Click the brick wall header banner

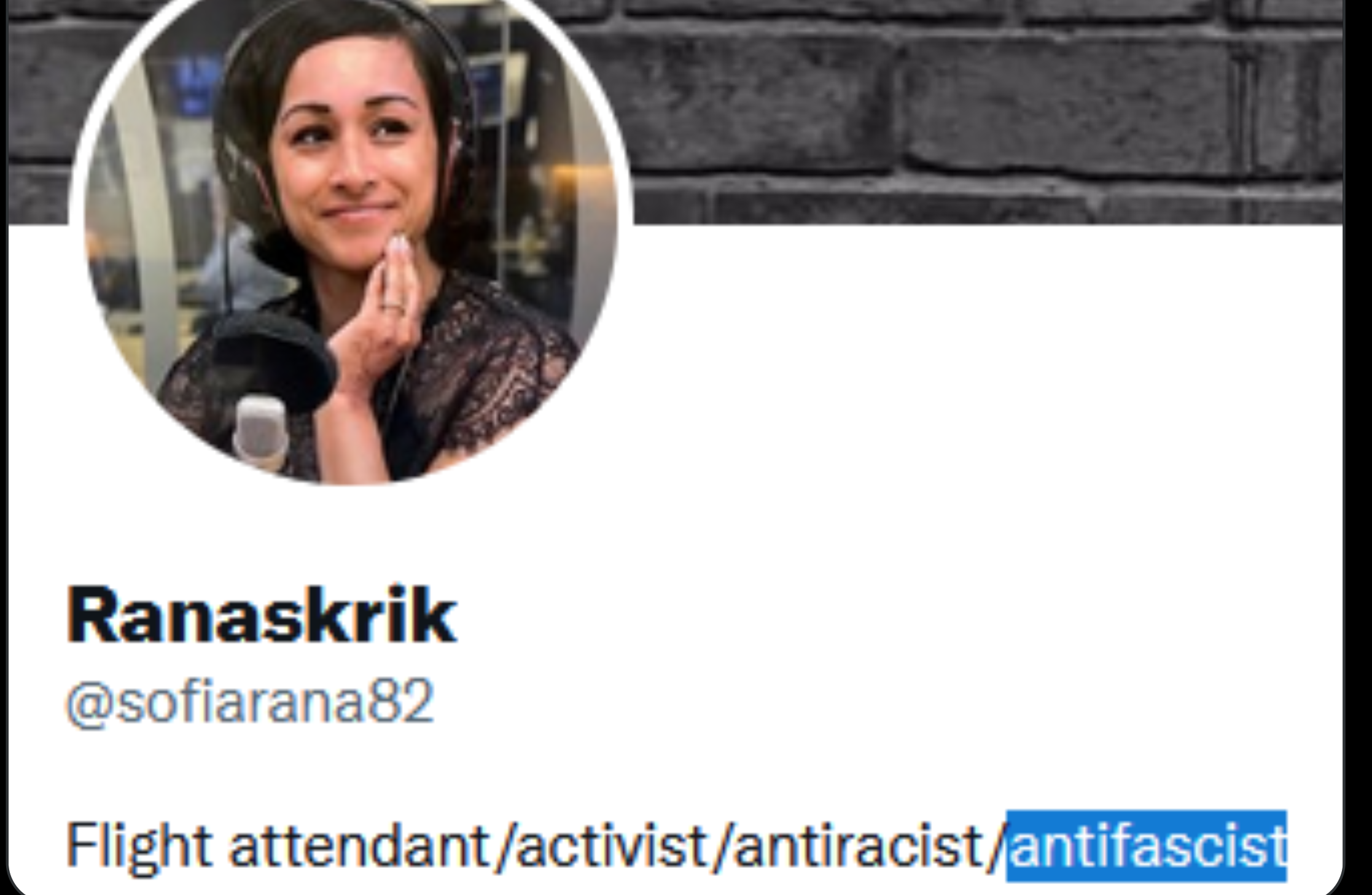coord(983,110)
